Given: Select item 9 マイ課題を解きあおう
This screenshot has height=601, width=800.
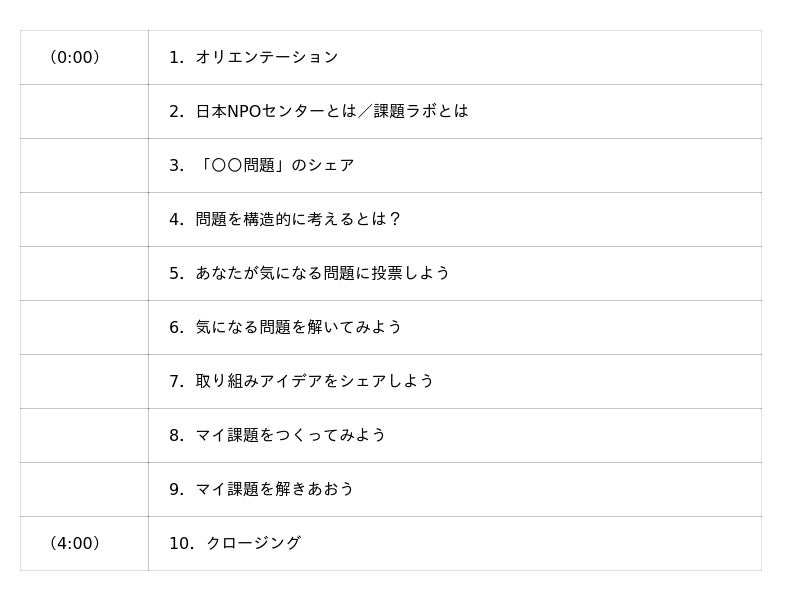Looking at the screenshot, I should (x=261, y=490).
